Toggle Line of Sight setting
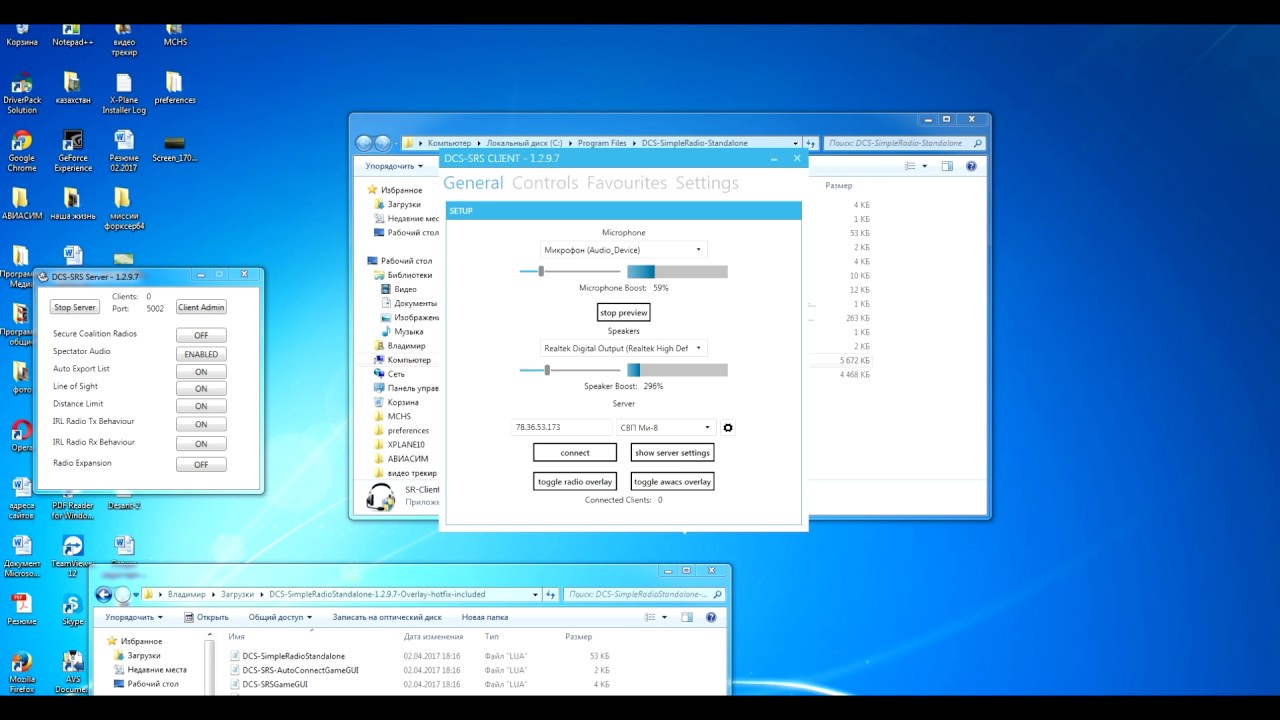This screenshot has height=720, width=1280. coord(201,389)
